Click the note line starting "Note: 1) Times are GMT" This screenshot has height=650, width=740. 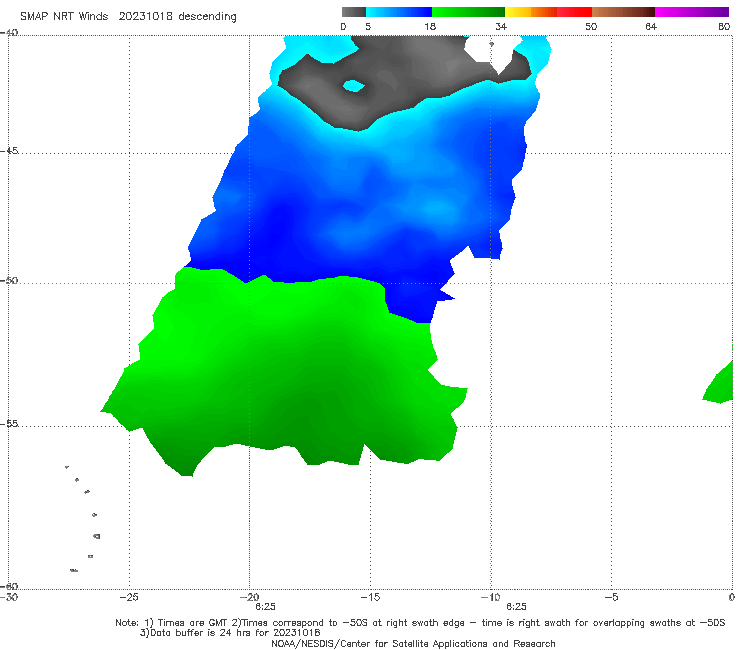420,623
